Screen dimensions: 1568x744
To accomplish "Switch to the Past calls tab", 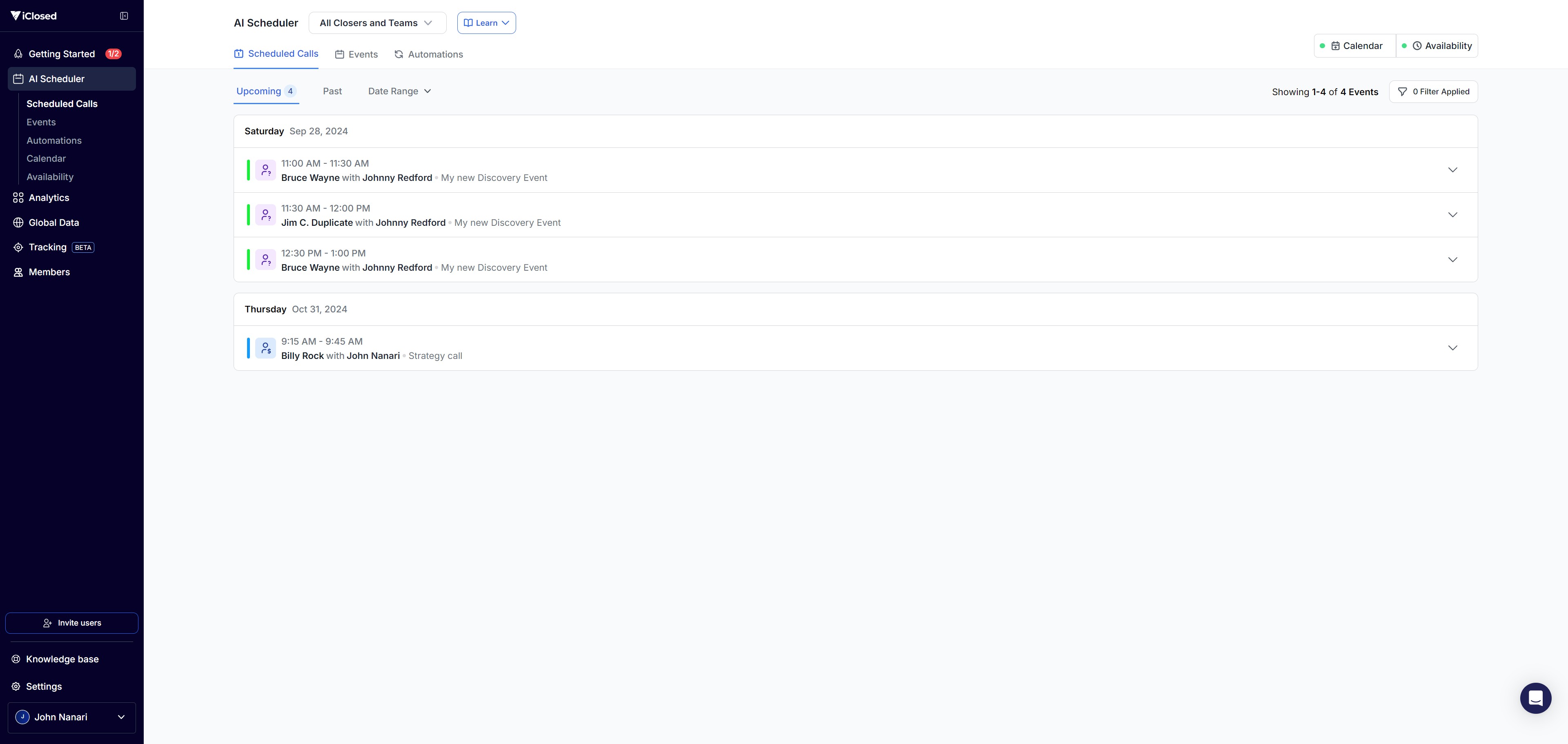I will coord(332,91).
